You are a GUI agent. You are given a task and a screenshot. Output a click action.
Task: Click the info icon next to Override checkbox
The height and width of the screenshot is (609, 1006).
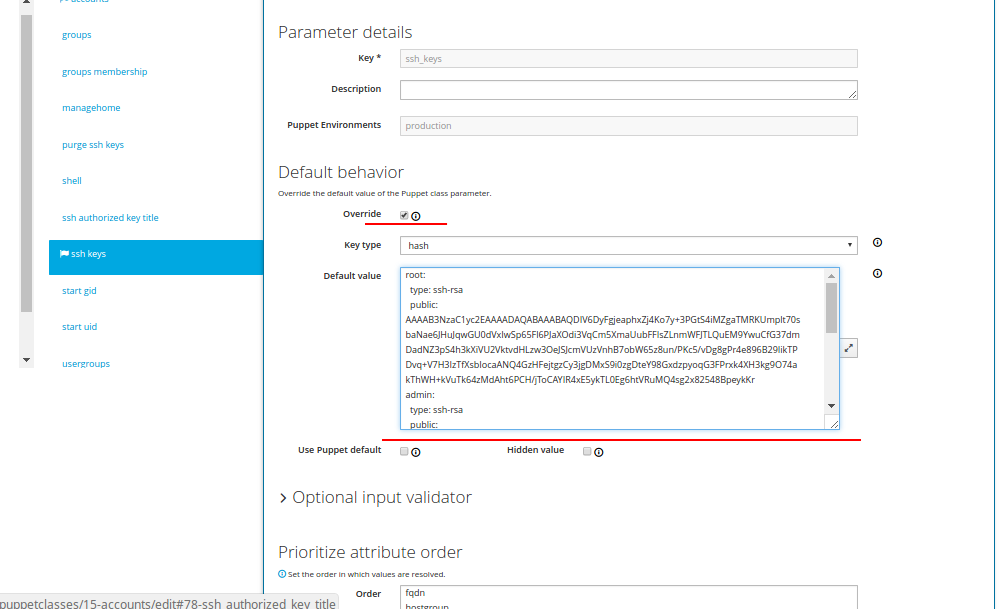click(416, 216)
